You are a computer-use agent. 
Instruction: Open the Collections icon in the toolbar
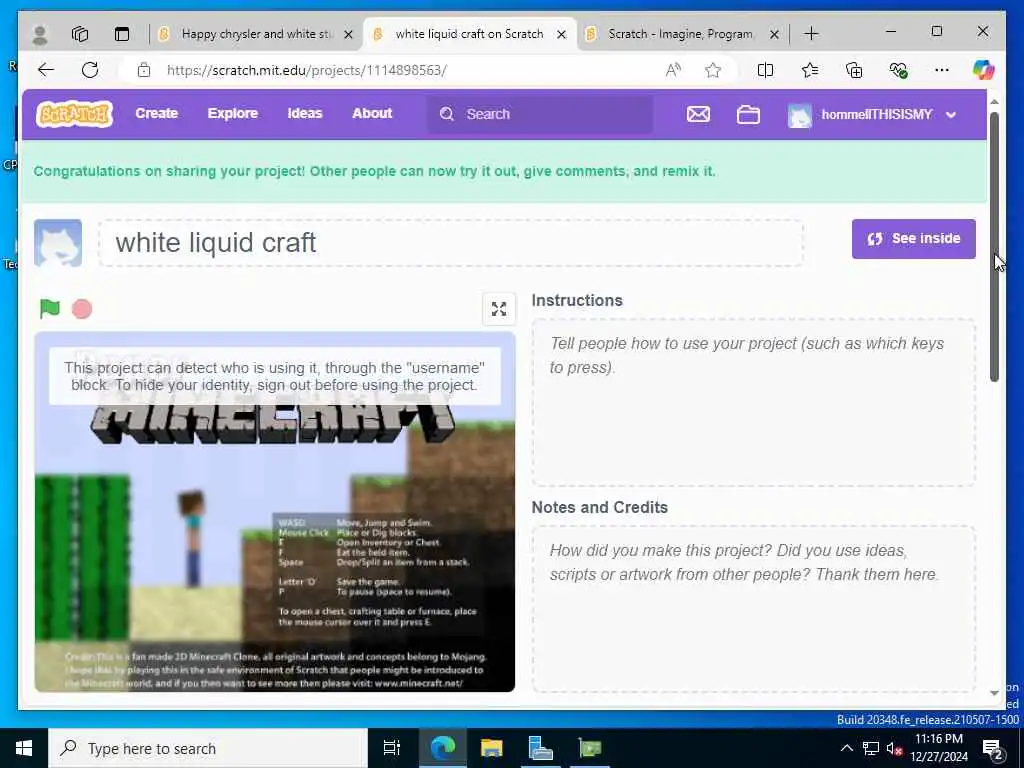tap(854, 70)
